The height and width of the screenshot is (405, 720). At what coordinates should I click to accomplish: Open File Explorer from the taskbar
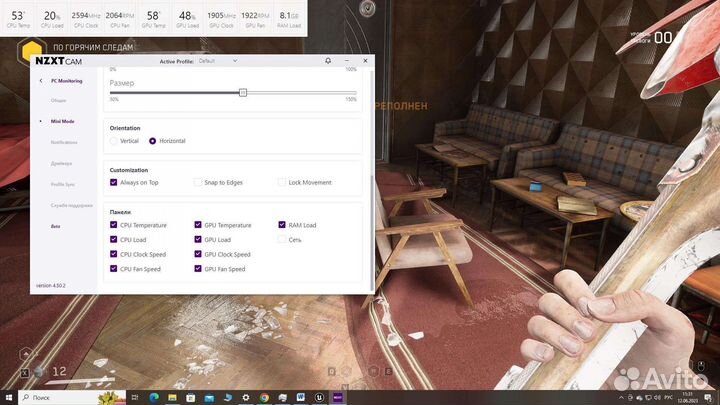coord(172,397)
